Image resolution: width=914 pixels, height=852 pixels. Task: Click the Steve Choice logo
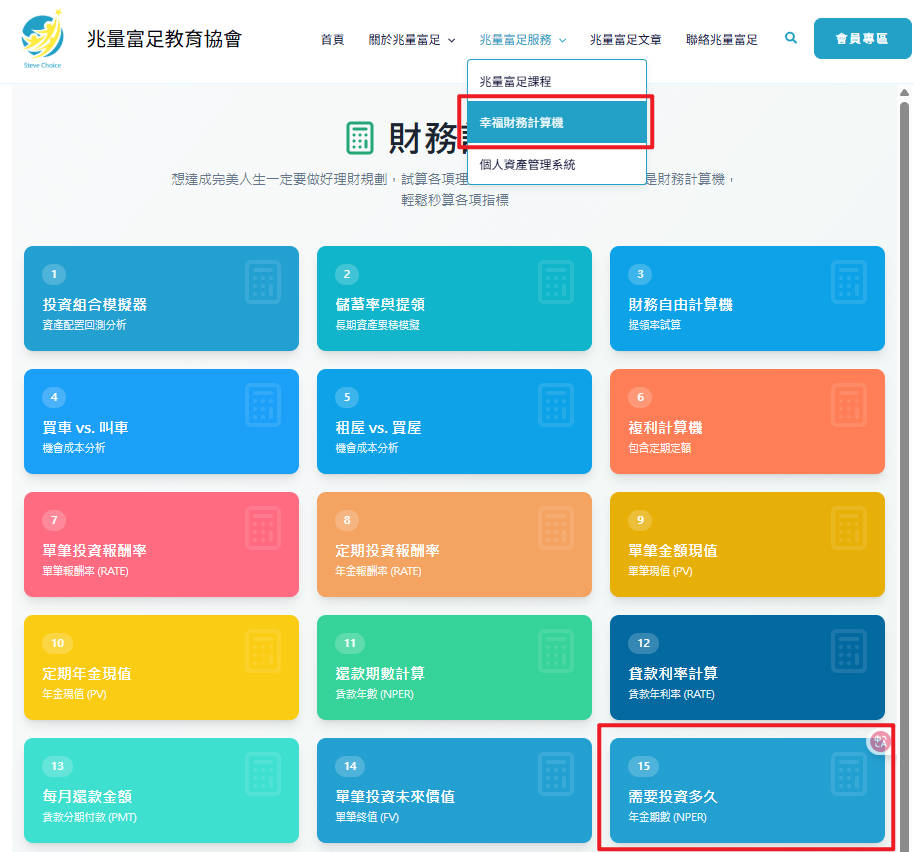pos(42,38)
